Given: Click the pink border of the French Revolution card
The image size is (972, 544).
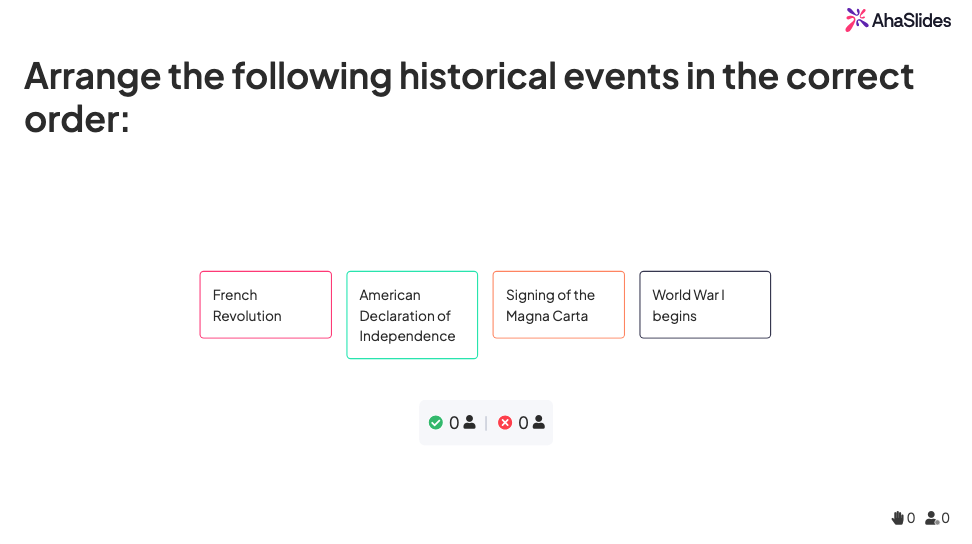Looking at the screenshot, I should click(200, 305).
